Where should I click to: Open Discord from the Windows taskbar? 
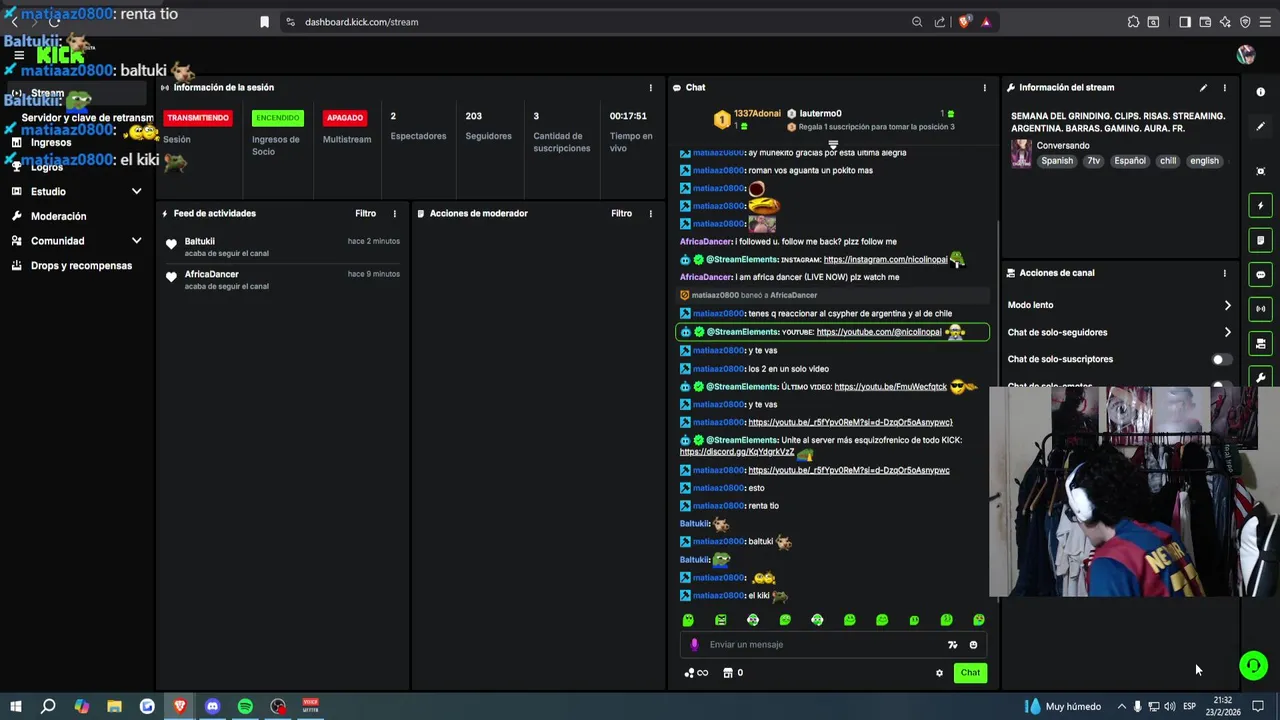click(x=212, y=706)
